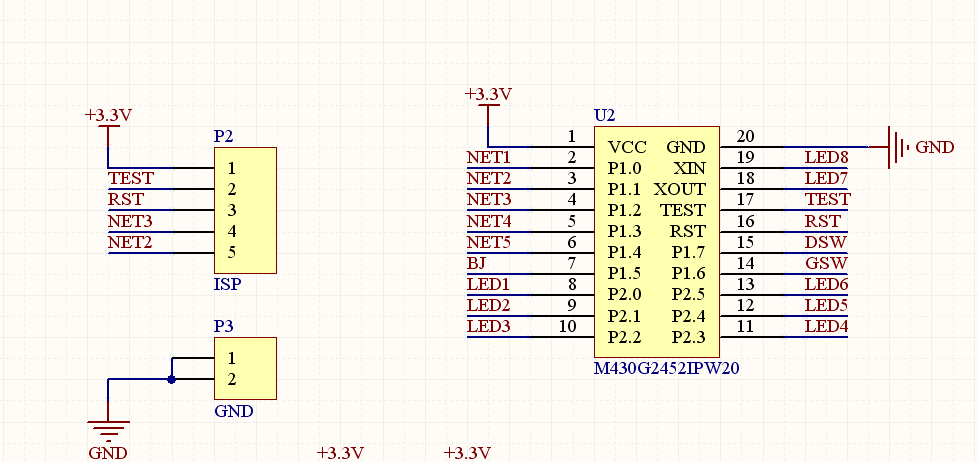Click pin number 20 of U2
The width and height of the screenshot is (978, 462).
click(x=745, y=136)
